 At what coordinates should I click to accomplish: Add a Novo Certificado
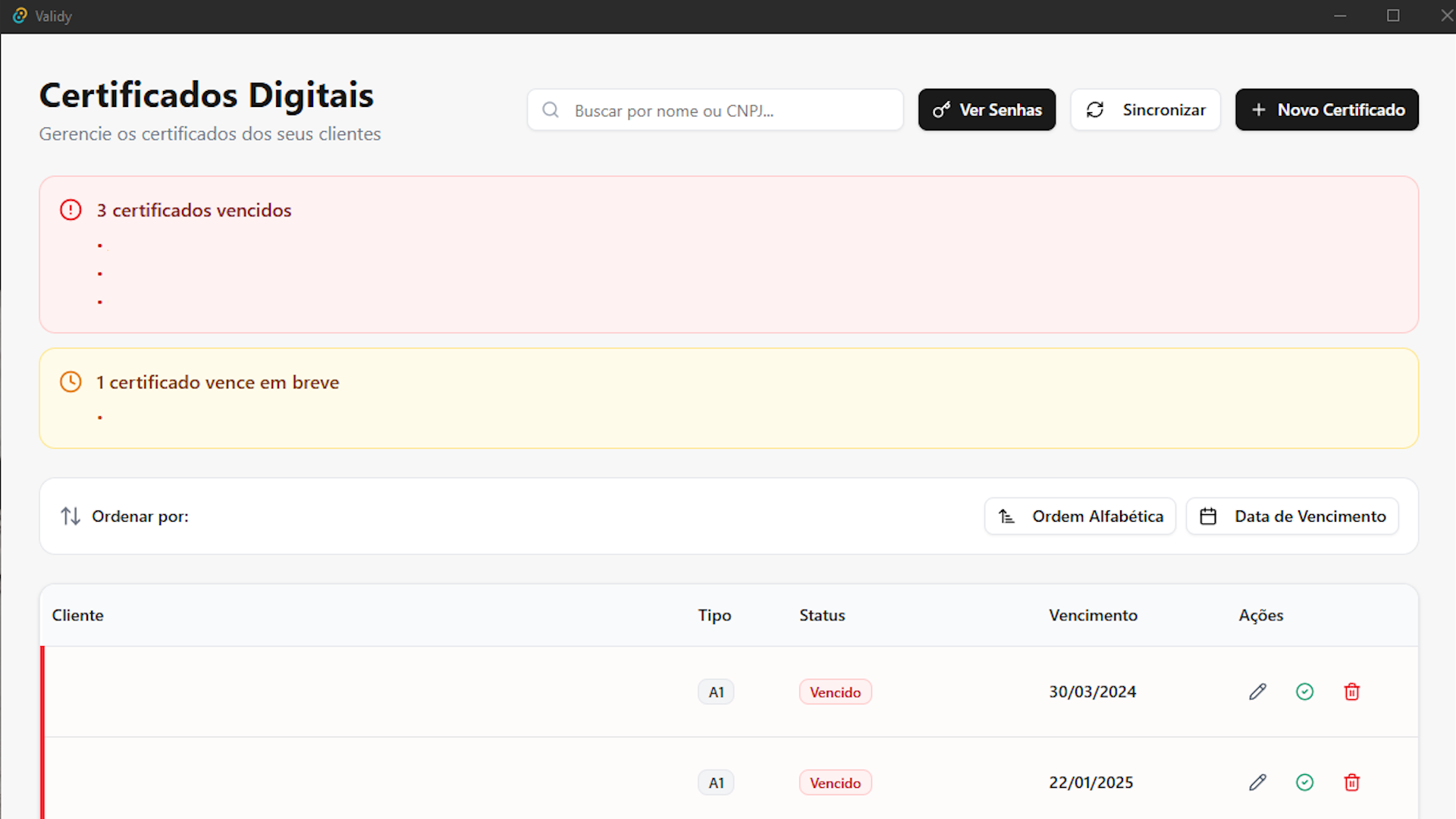1326,110
